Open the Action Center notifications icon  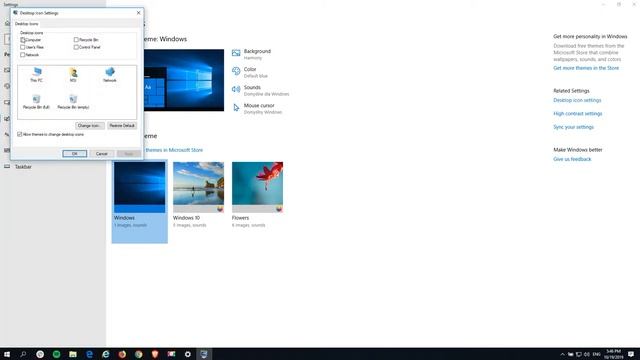[631, 354]
